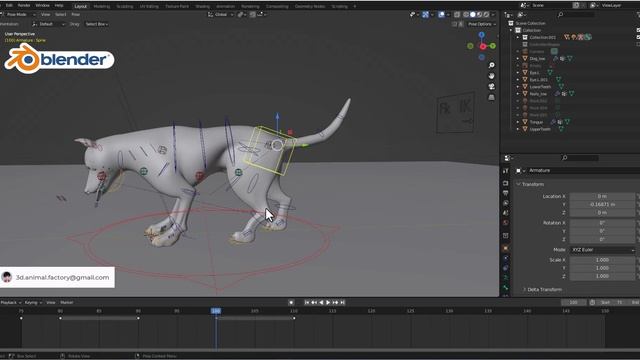Click the Scale X value field

[602, 260]
